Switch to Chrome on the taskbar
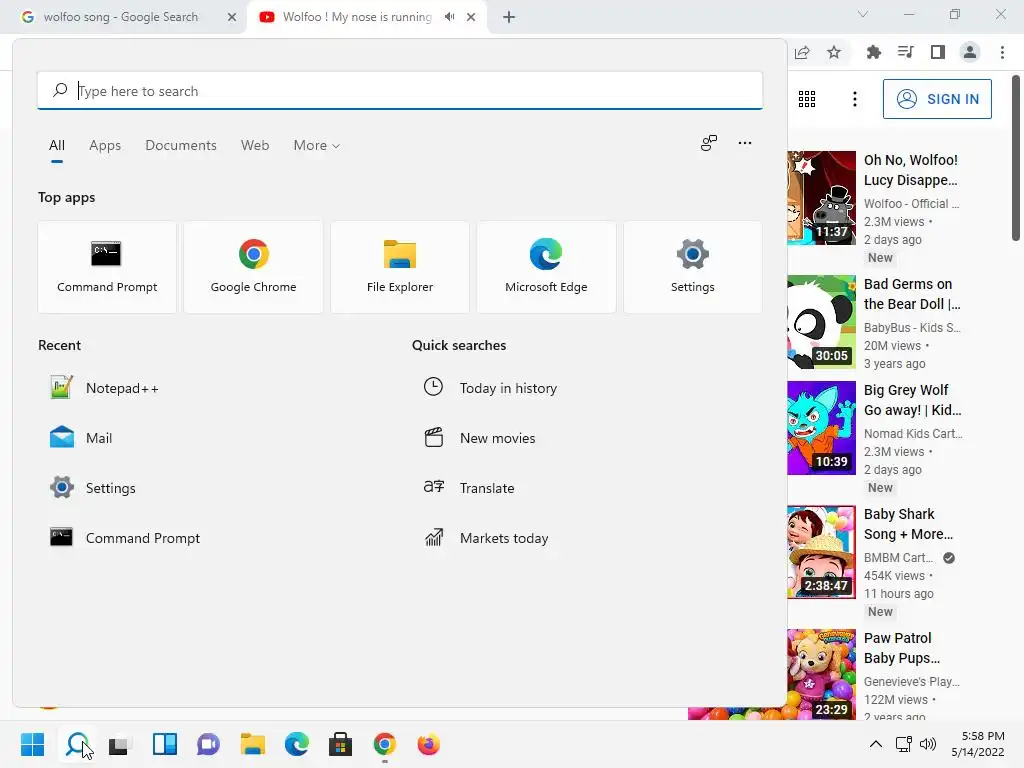Viewport: 1024px width, 768px height. click(x=385, y=744)
